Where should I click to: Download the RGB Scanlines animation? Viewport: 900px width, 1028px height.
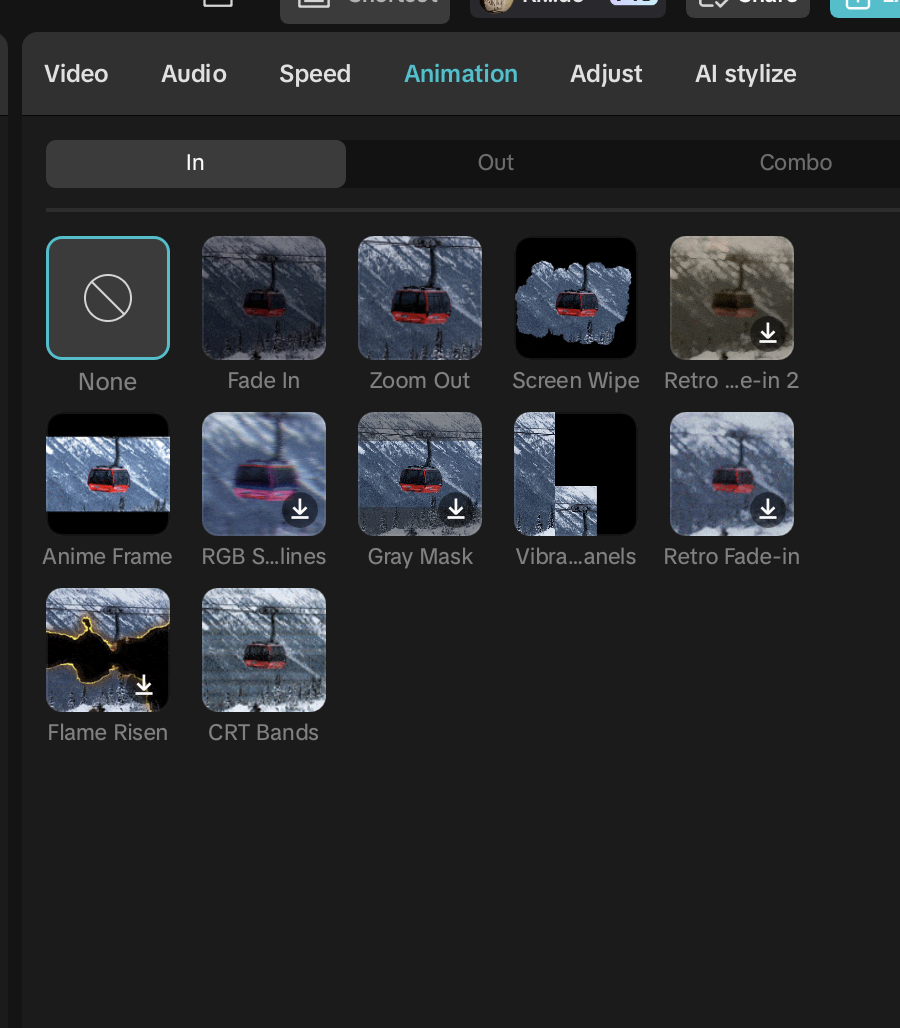coord(300,509)
